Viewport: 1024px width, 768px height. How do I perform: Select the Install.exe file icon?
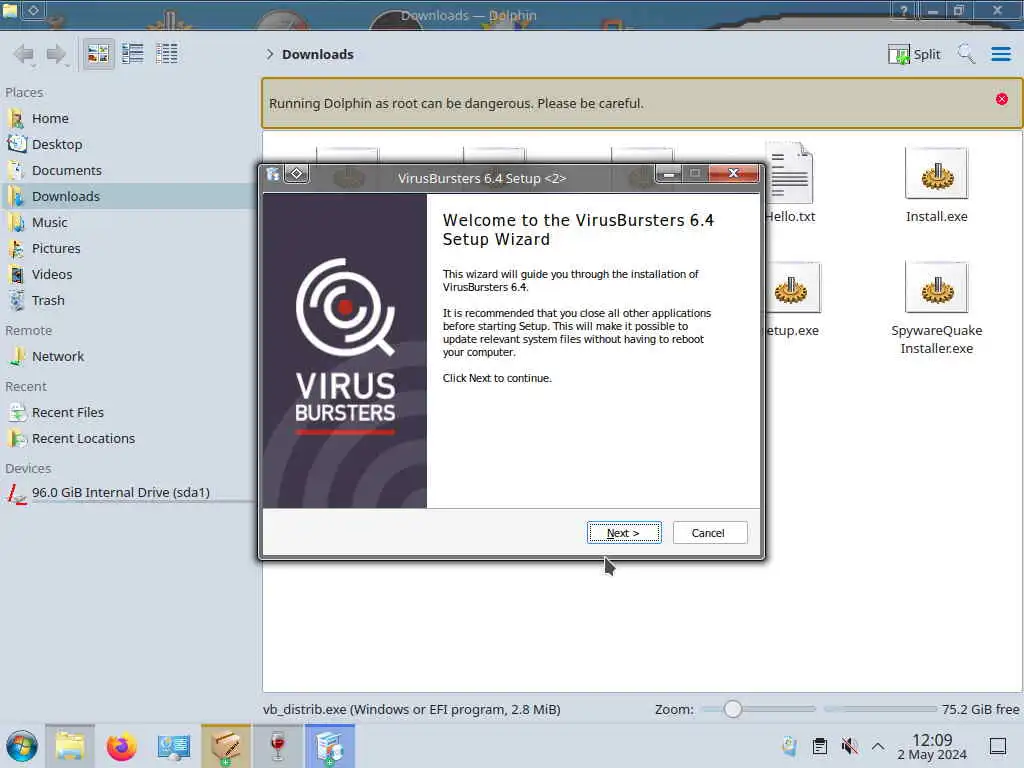point(936,174)
